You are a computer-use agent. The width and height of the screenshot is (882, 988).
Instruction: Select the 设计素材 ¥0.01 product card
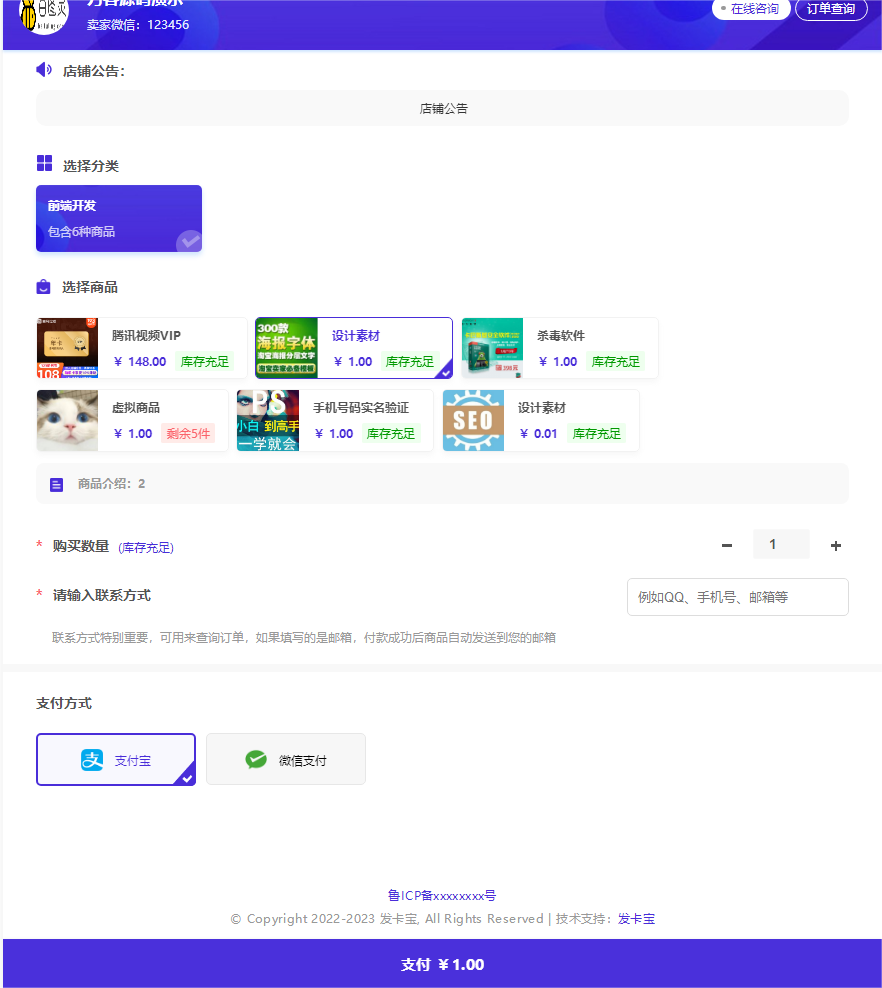coord(541,420)
